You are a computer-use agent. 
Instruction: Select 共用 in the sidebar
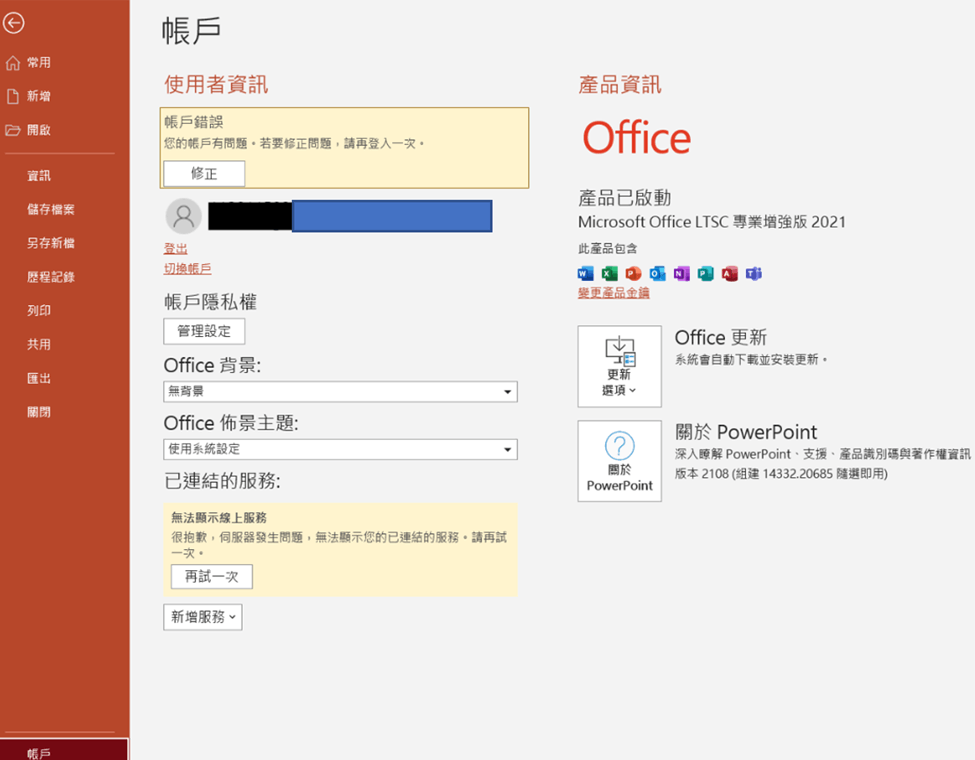tap(39, 345)
